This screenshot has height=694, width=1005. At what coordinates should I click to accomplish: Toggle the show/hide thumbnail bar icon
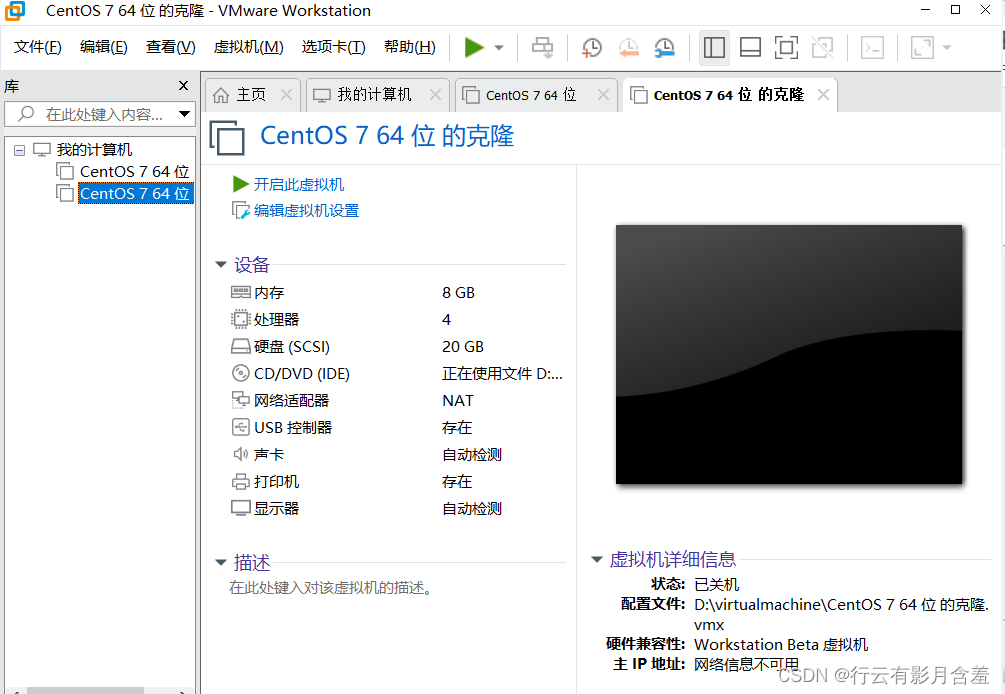pos(749,47)
